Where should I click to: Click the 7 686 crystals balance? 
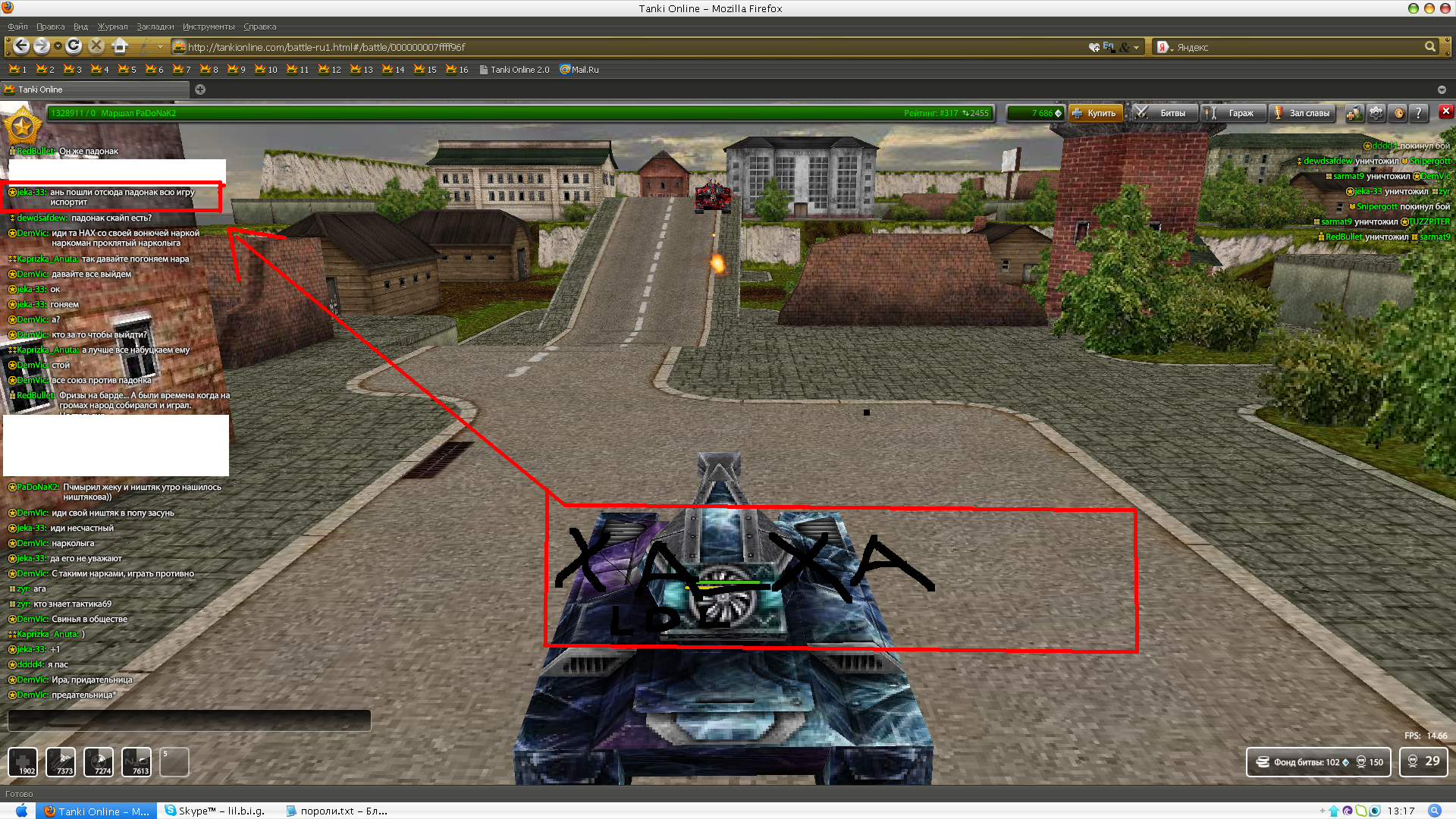tap(1036, 113)
